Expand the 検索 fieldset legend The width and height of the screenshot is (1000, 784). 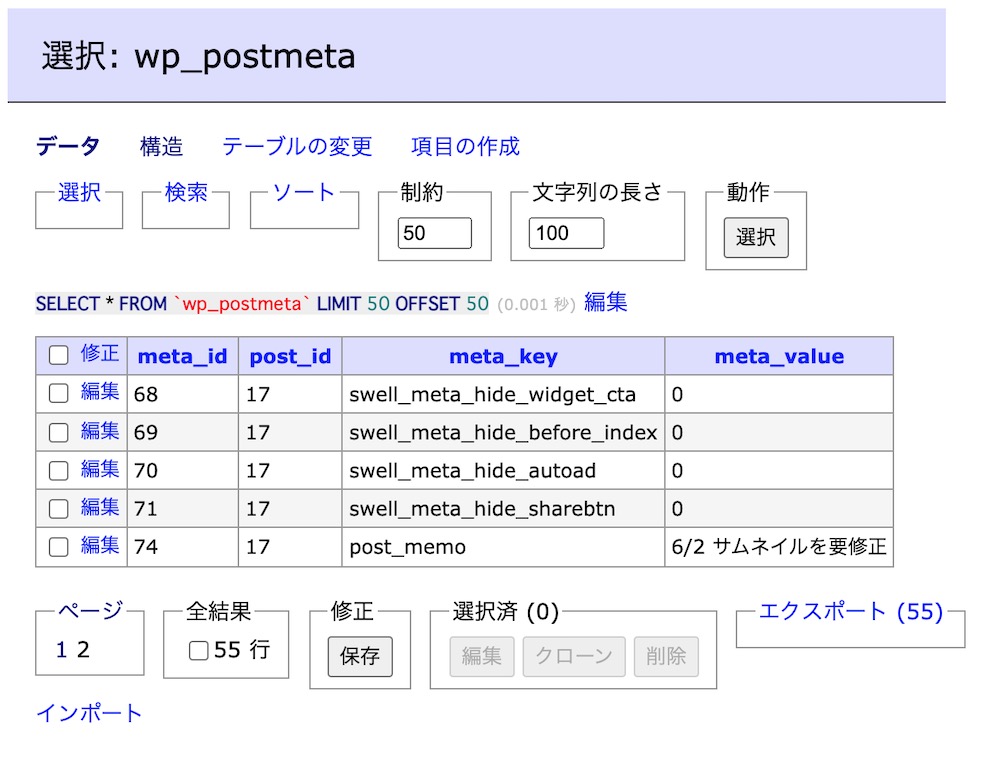tap(186, 192)
